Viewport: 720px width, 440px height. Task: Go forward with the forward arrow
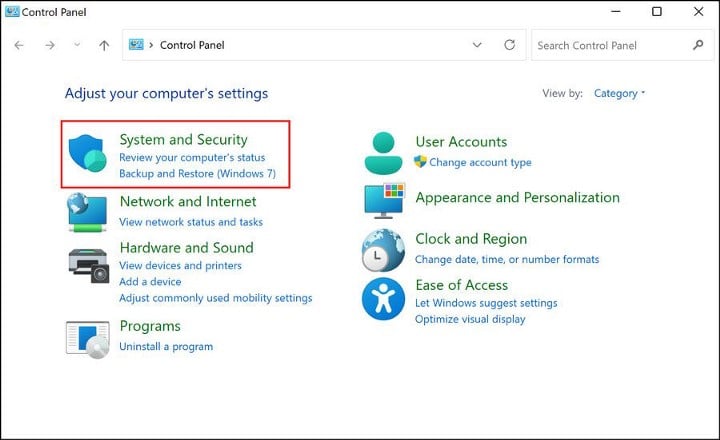(50, 45)
